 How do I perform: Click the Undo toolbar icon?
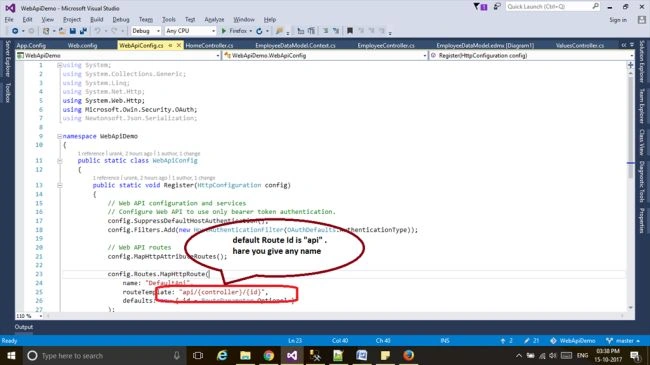pos(97,31)
